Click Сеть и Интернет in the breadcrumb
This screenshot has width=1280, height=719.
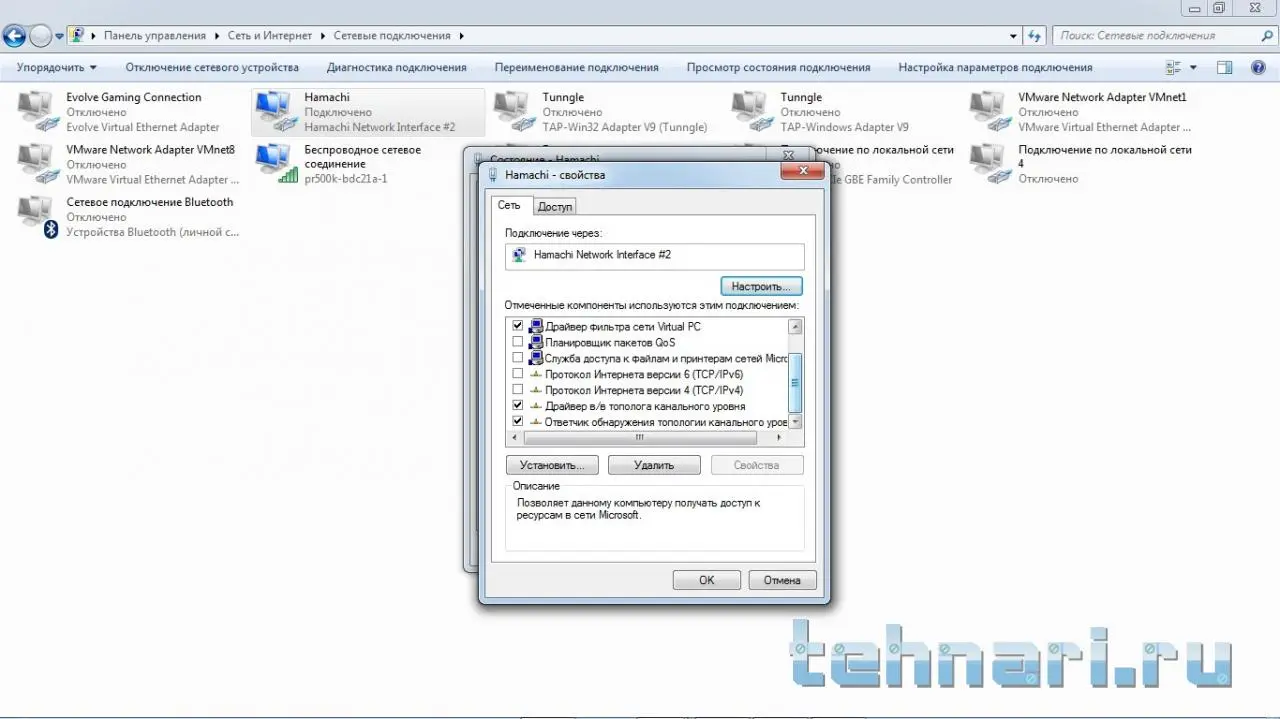270,36
